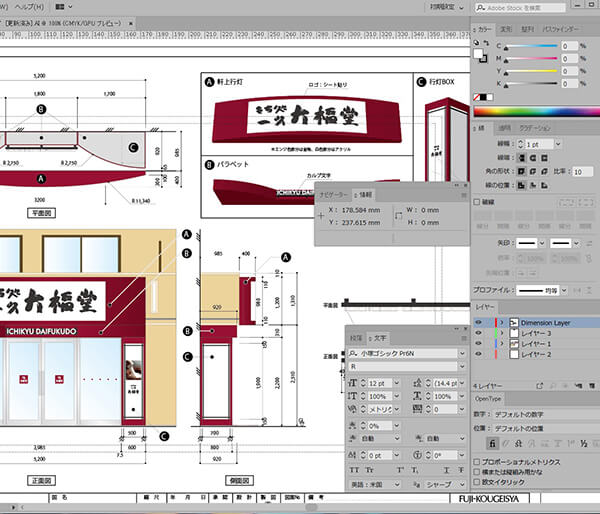
Task: Select the none (red slash) color swatch
Action: click(x=476, y=97)
